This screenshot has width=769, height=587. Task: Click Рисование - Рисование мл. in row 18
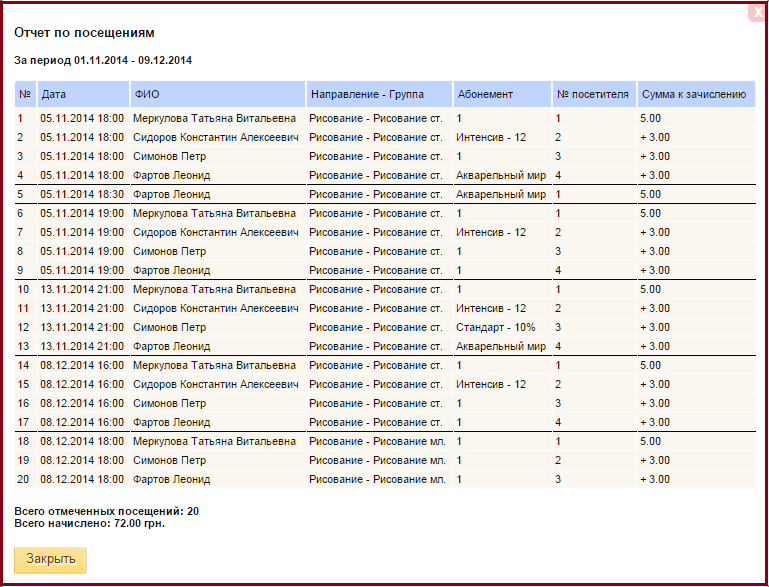pos(377,441)
